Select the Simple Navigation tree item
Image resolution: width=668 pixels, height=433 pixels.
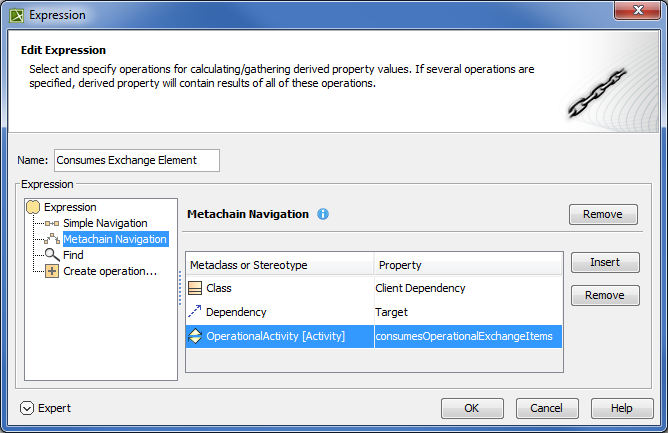click(105, 223)
